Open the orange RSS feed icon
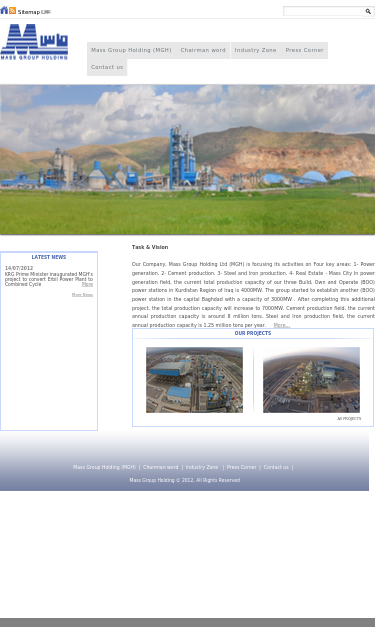The width and height of the screenshot is (375, 627). pyautogui.click(x=13, y=11)
